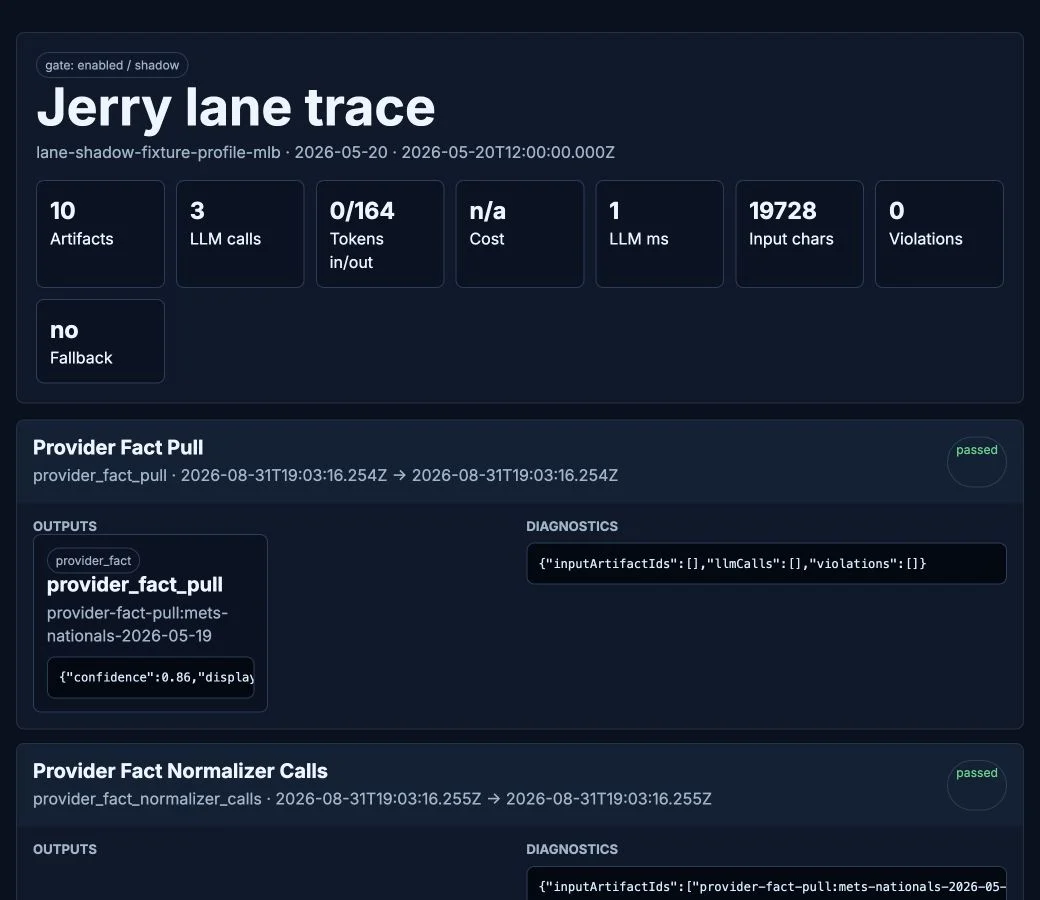Click the 19728 Input chars card

pos(799,233)
